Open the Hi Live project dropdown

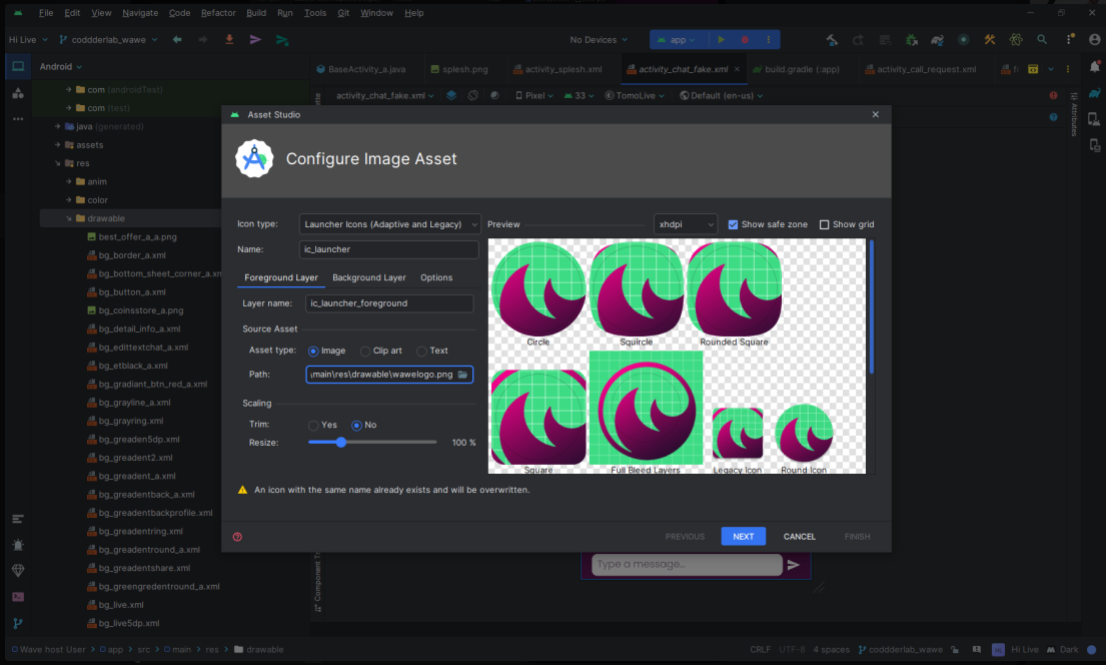click(28, 40)
